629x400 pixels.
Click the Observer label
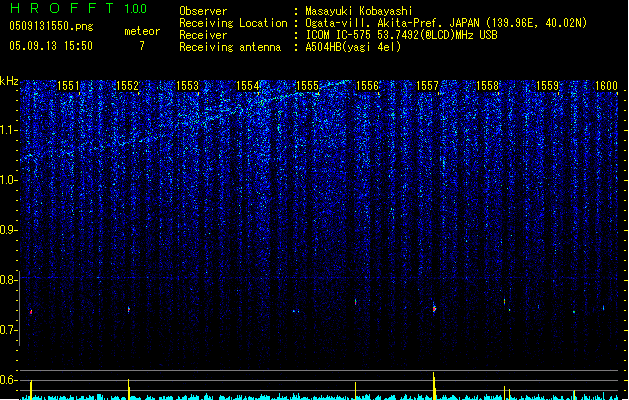(203, 11)
